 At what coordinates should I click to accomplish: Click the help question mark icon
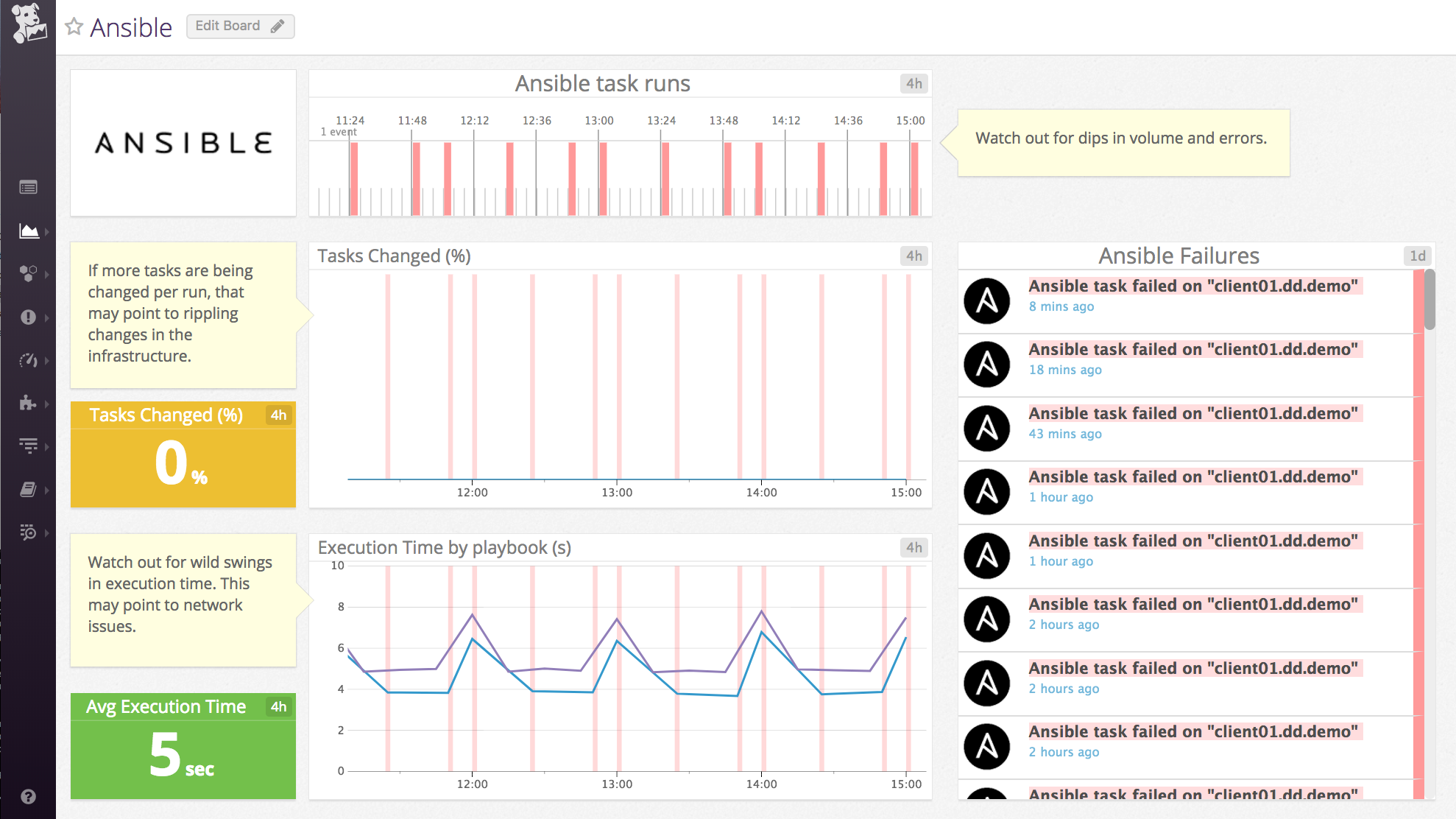(28, 796)
